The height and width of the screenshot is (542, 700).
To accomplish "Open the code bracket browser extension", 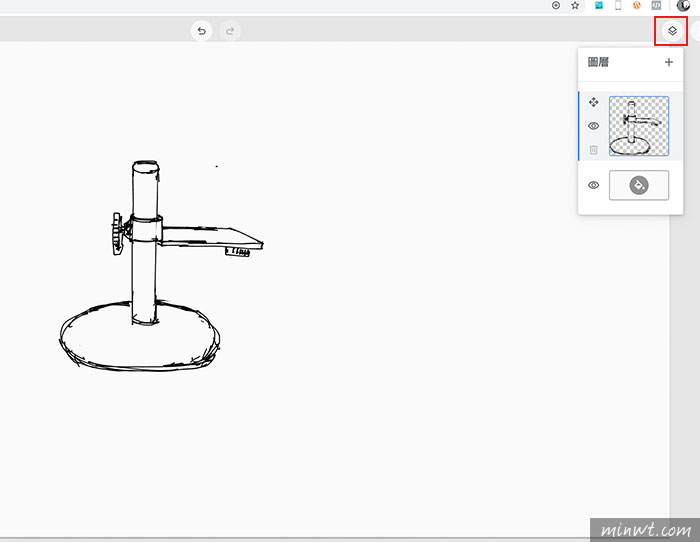I will point(656,5).
